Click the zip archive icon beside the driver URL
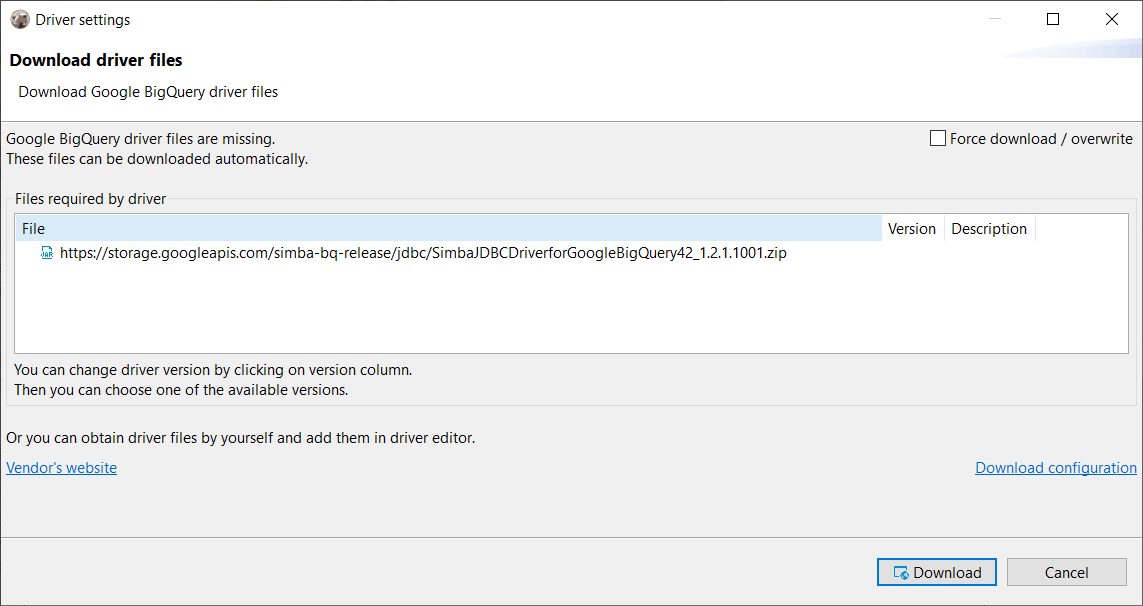 [x=46, y=253]
